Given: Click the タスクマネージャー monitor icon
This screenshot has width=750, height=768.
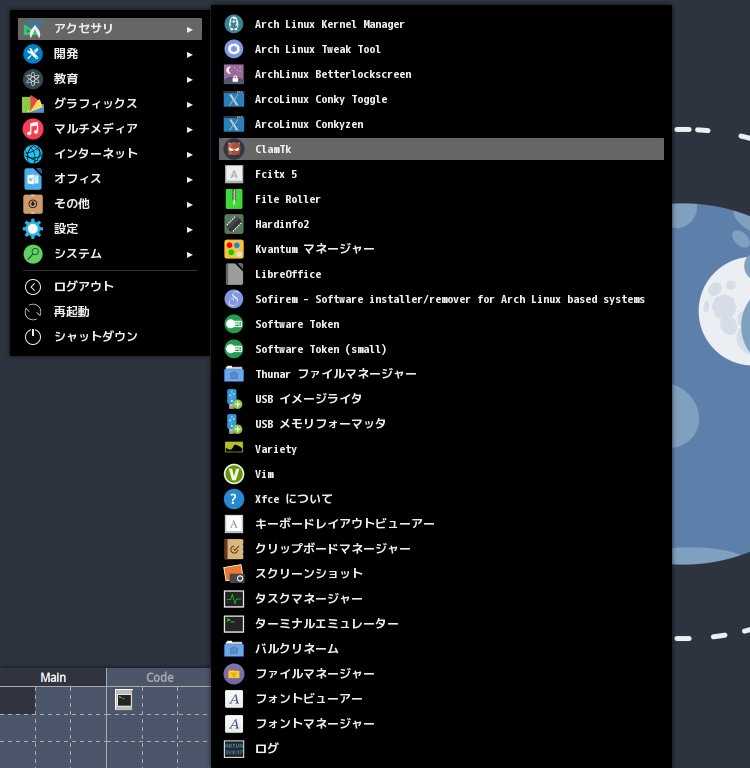Looking at the screenshot, I should tap(234, 599).
